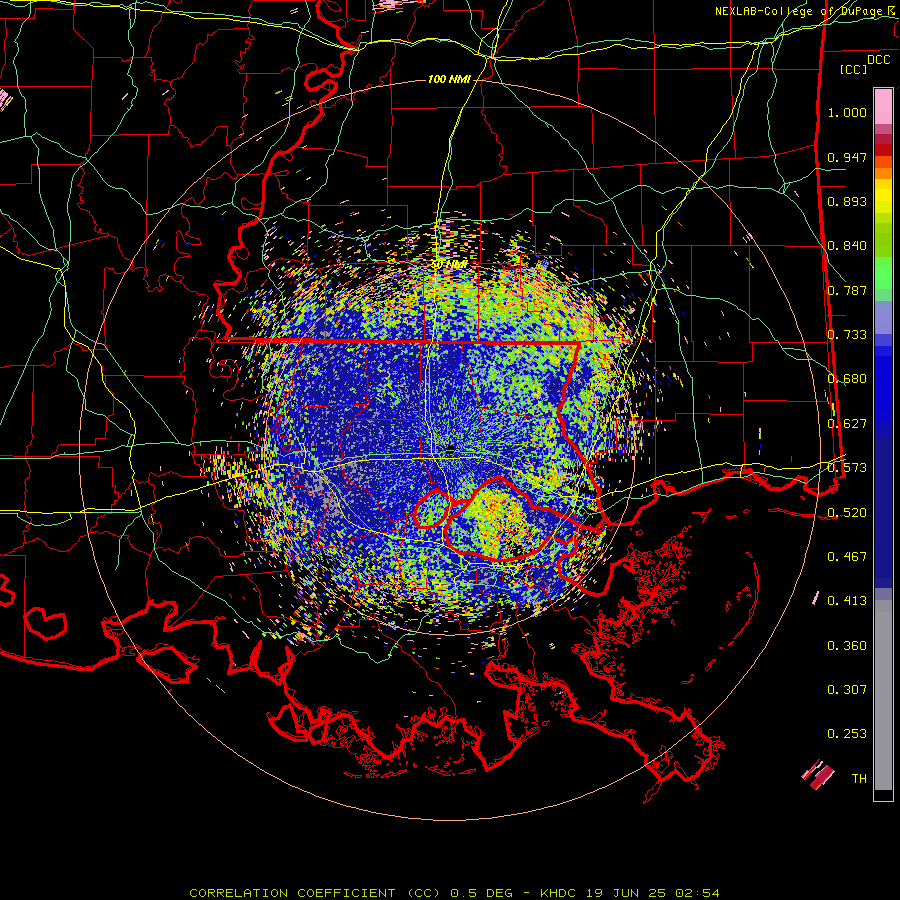Image resolution: width=900 pixels, height=900 pixels.
Task: Pick the gray swatch near 0.307
Action: (x=883, y=695)
